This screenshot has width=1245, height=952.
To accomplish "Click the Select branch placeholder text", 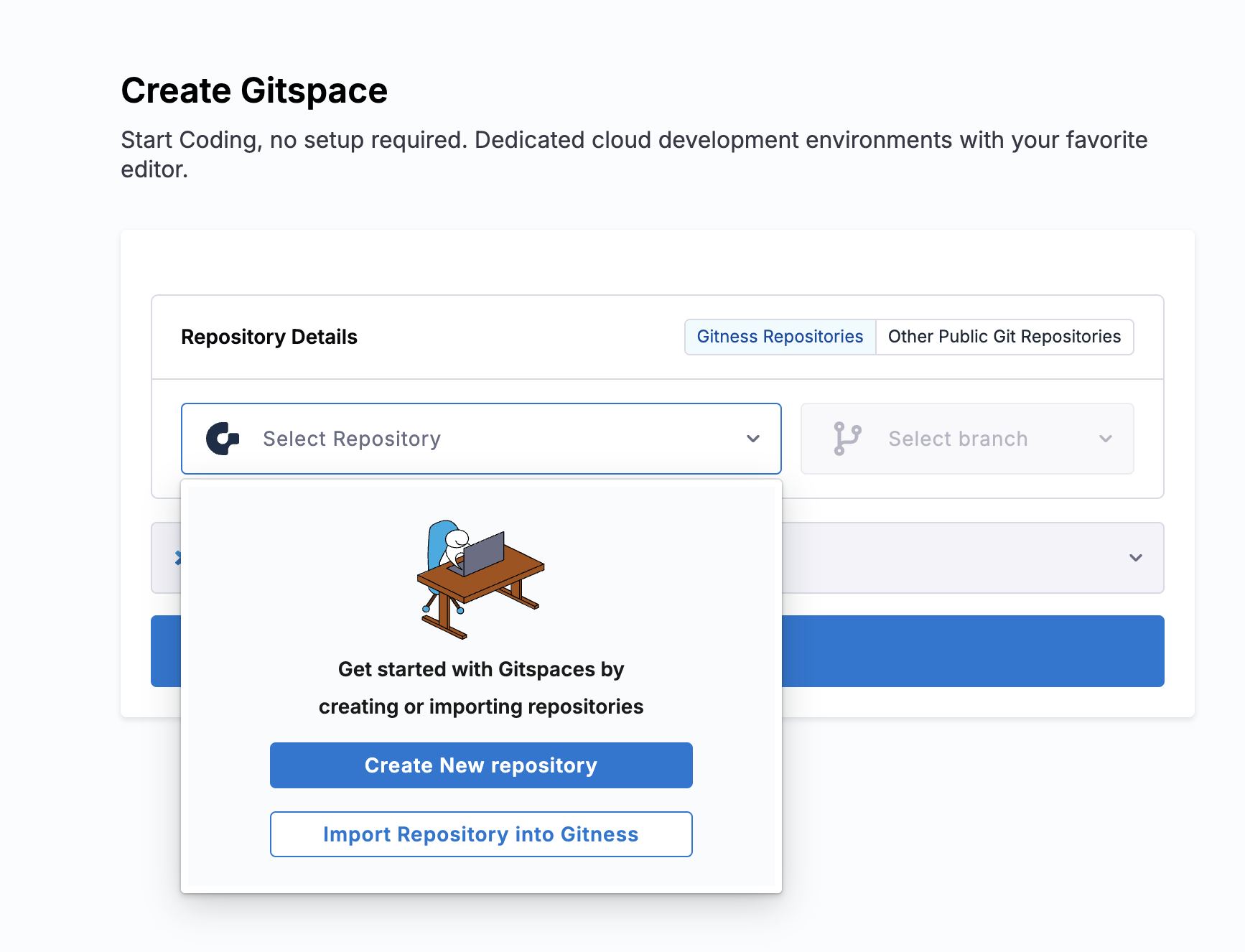I will 958,439.
